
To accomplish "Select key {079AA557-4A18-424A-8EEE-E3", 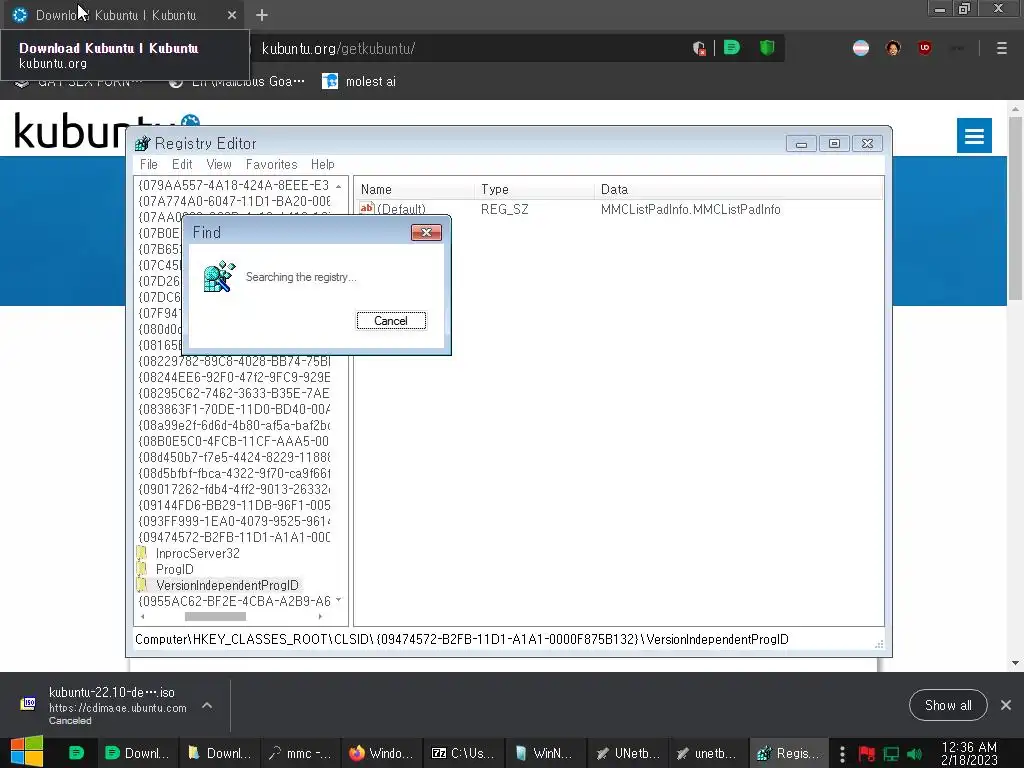I will [234, 185].
